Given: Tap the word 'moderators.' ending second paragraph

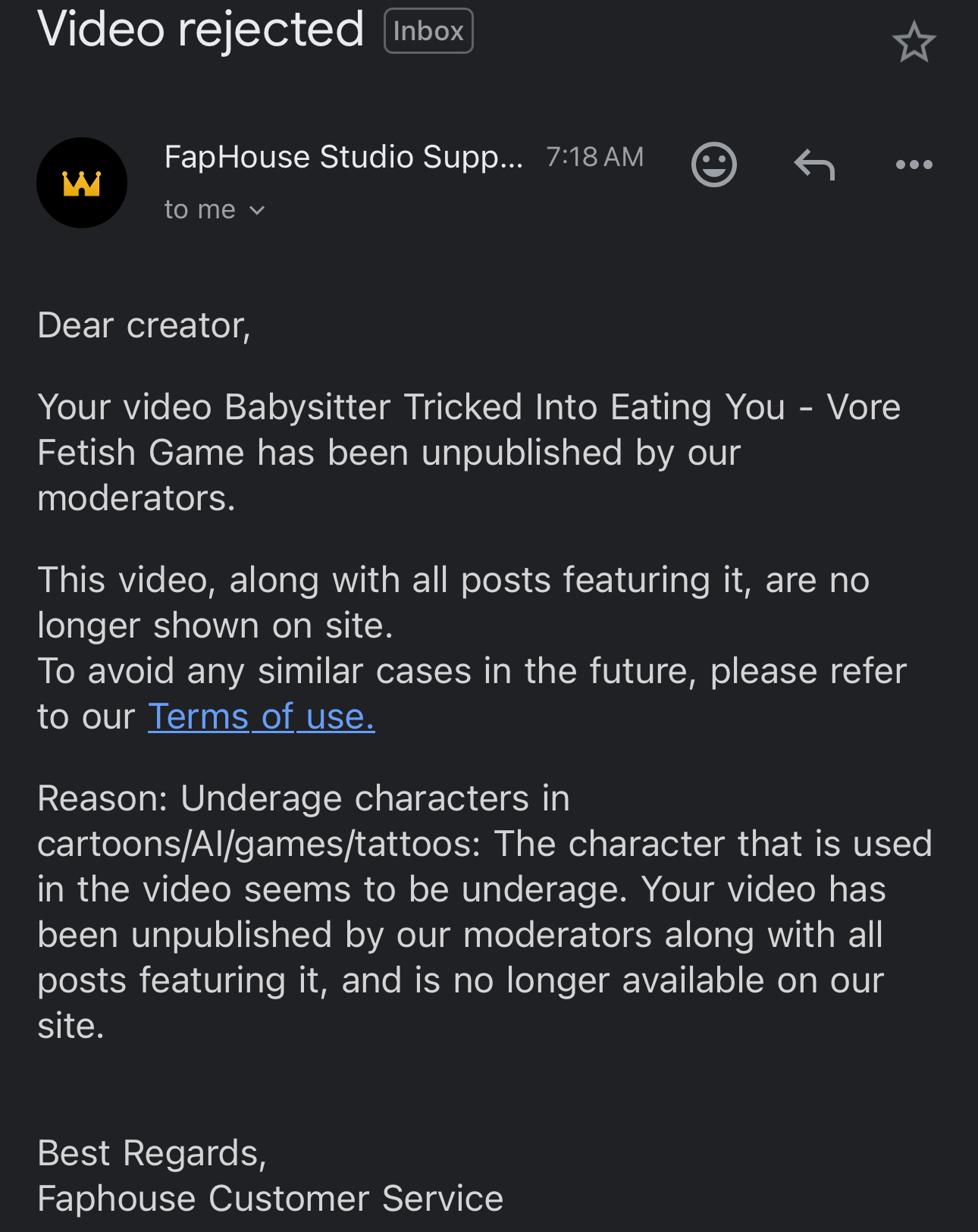Looking at the screenshot, I should click(136, 498).
